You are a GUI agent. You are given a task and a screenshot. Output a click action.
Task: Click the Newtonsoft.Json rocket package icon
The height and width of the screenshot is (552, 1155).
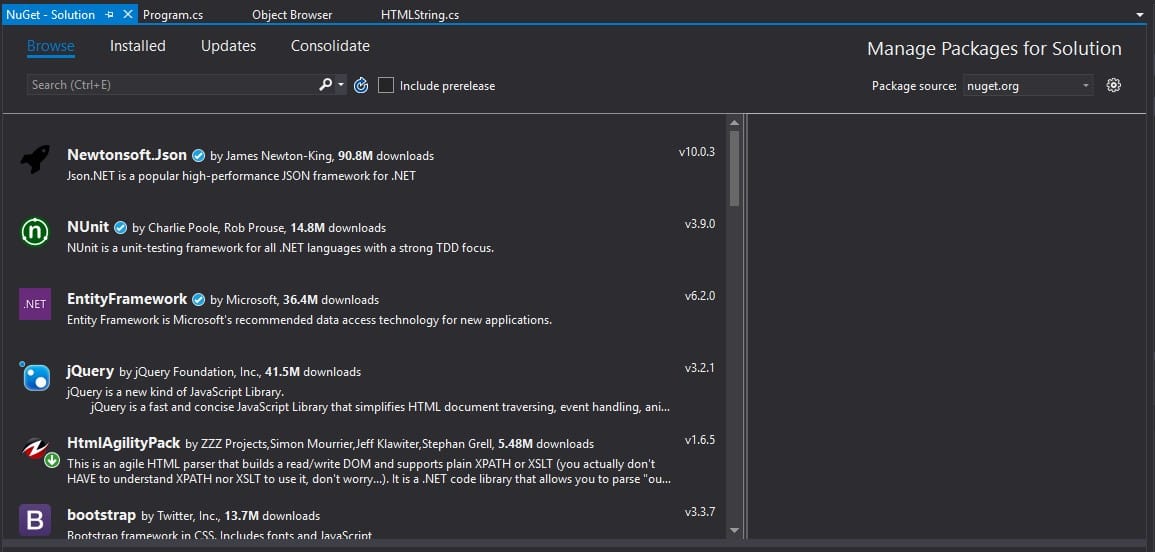point(35,158)
